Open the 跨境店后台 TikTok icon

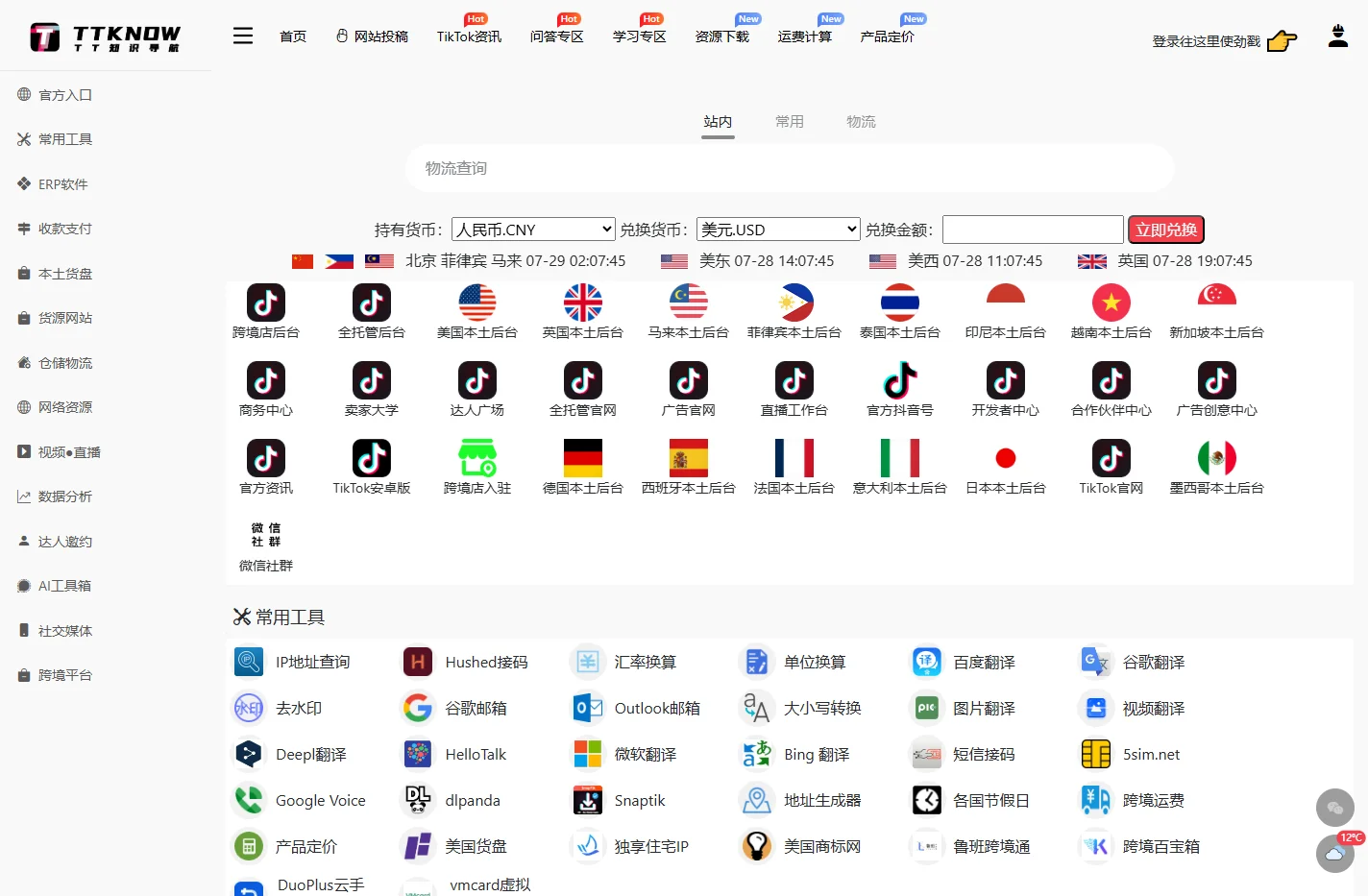(266, 303)
